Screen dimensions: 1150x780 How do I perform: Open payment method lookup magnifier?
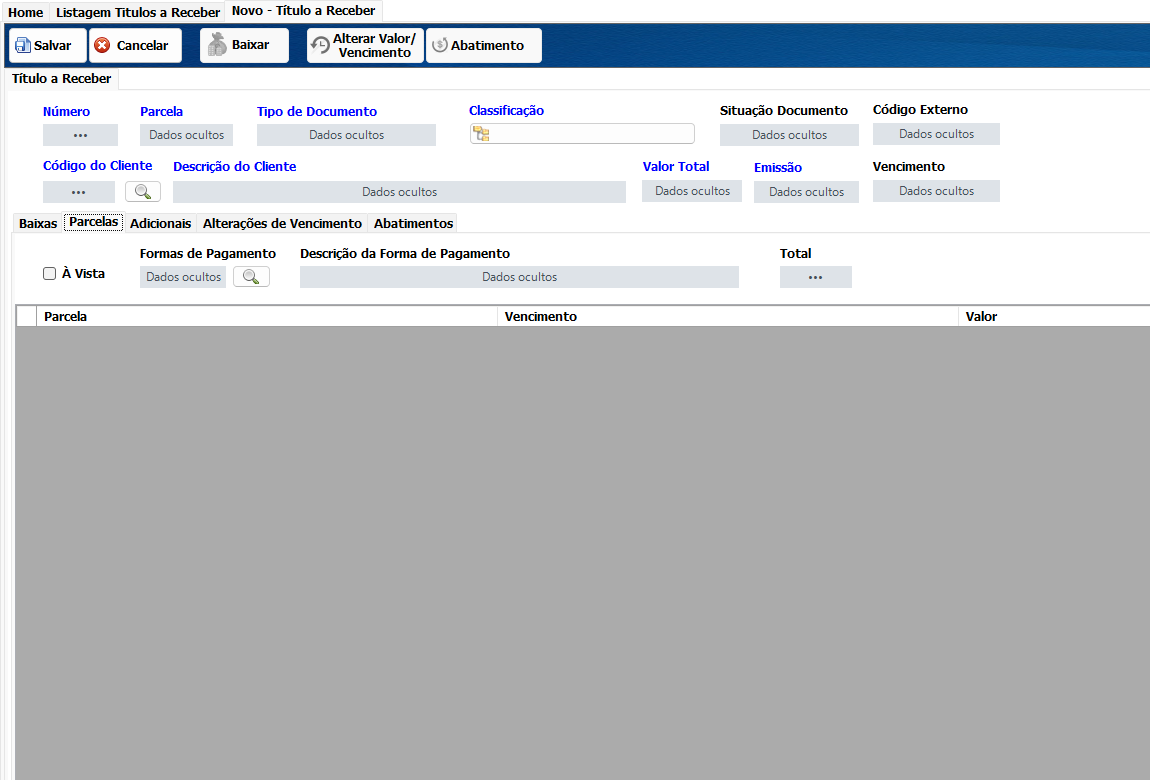point(252,277)
